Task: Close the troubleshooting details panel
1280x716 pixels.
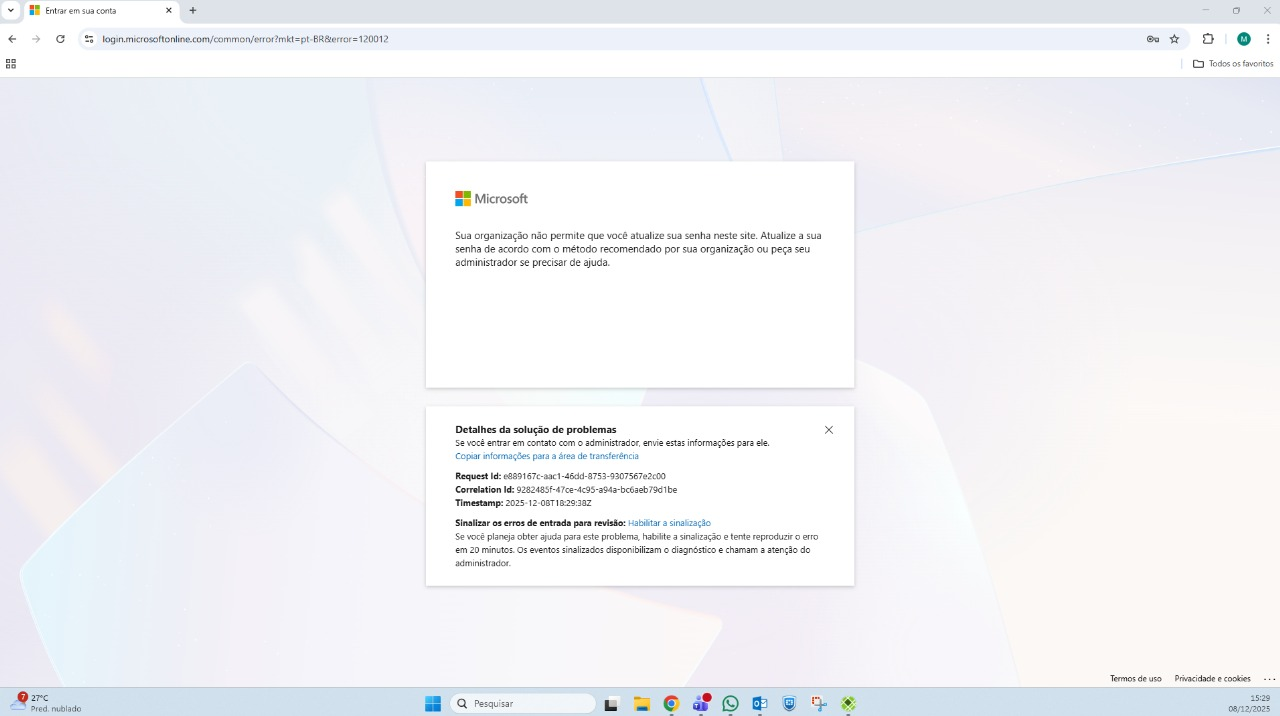Action: pyautogui.click(x=829, y=430)
